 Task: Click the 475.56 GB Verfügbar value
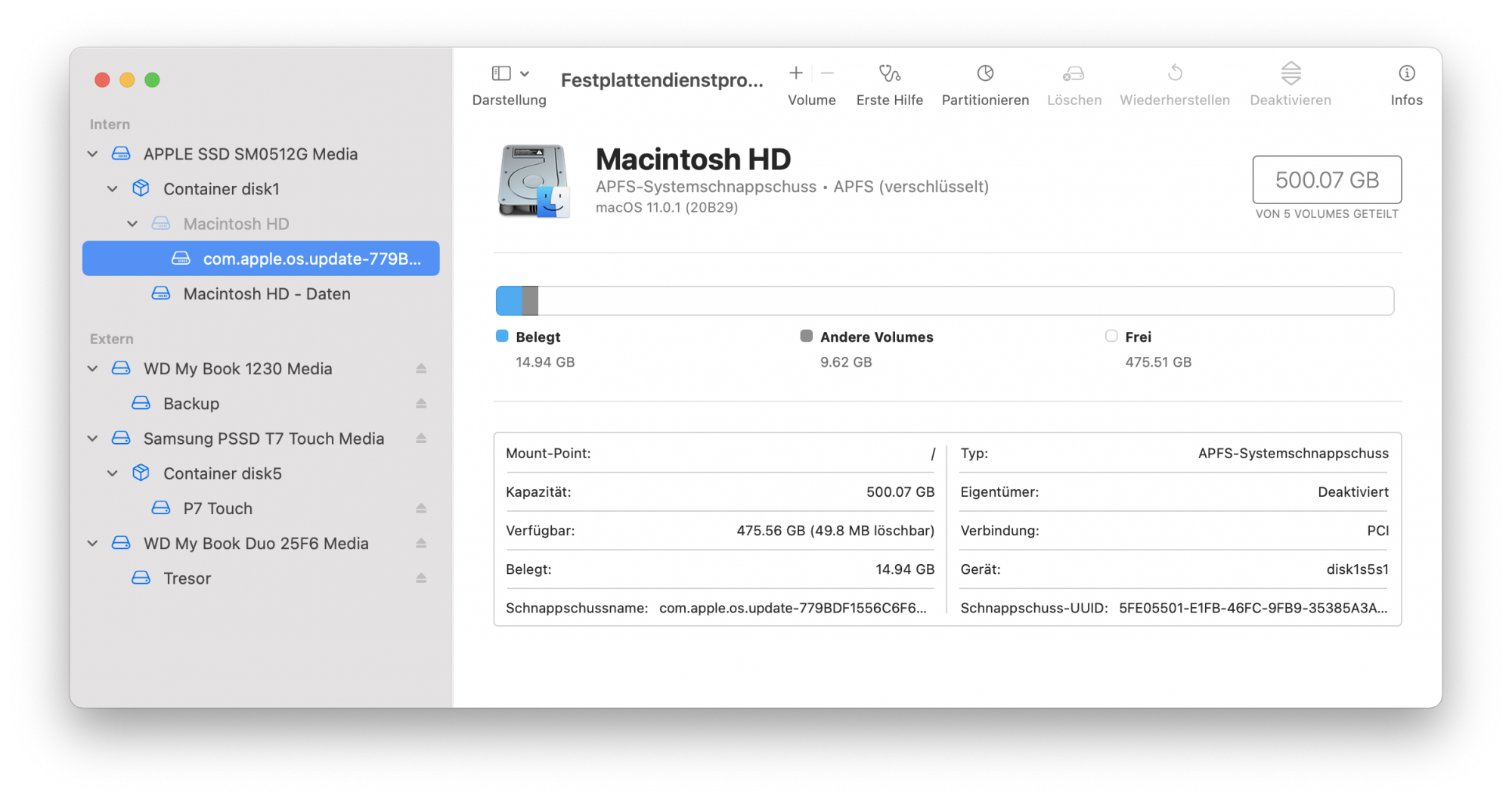(x=835, y=532)
